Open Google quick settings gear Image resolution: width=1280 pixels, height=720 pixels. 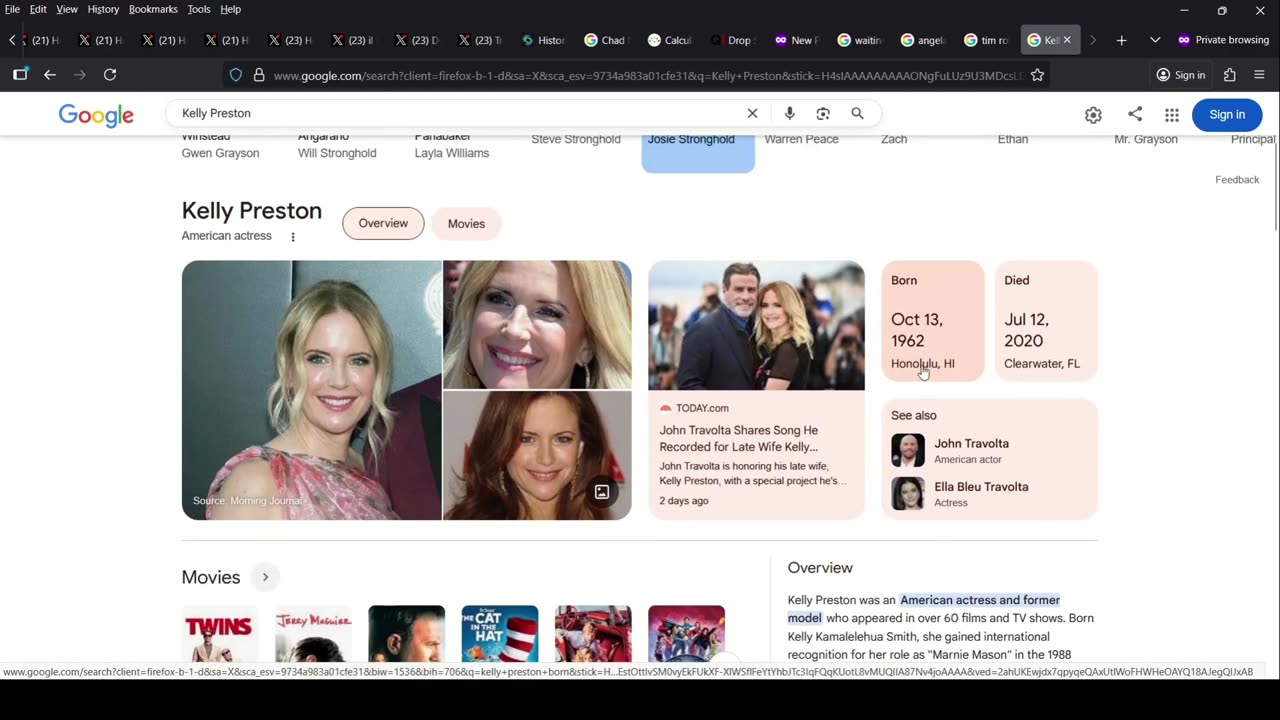point(1093,115)
